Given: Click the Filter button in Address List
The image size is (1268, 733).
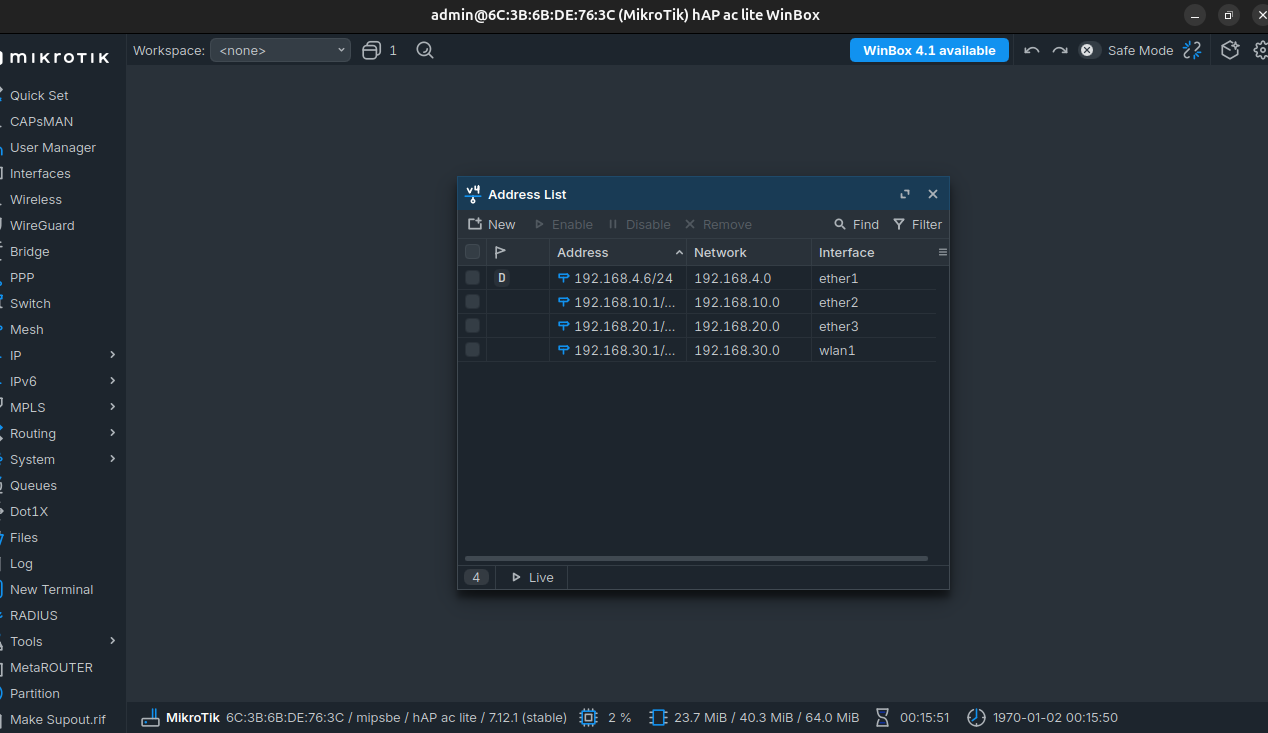Looking at the screenshot, I should [x=917, y=224].
